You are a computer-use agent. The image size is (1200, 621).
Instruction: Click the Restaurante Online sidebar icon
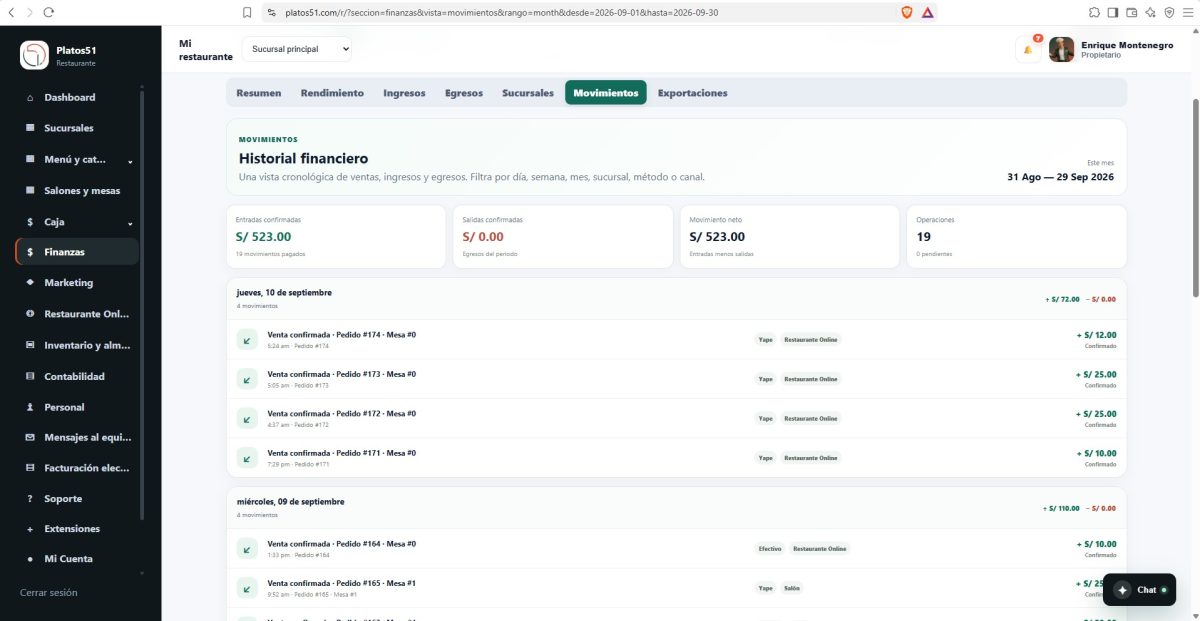(x=30, y=314)
